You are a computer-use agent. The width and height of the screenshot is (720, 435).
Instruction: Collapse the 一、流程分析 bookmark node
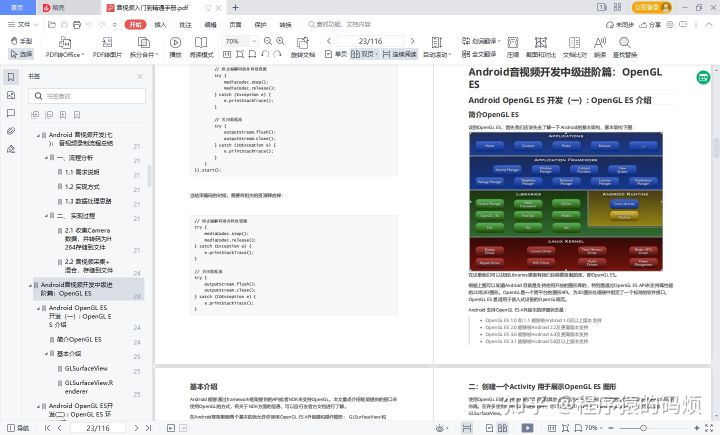coord(46,158)
